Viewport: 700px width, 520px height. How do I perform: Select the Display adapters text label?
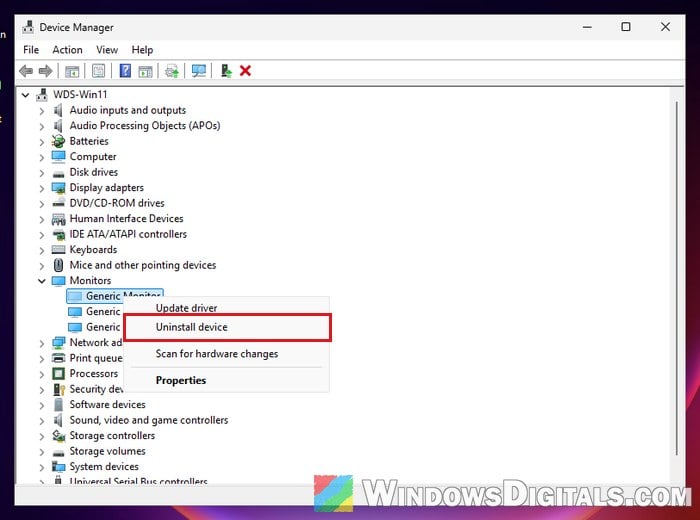coord(107,187)
